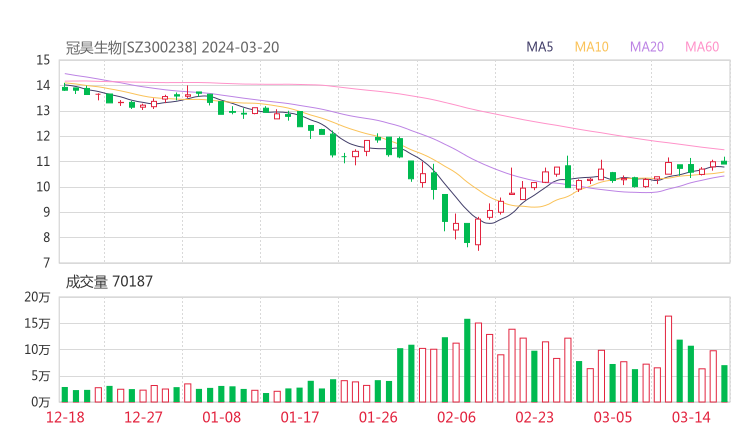The image size is (740, 440).
Task: Click the tallest red volume bar near 03-14
Action: 668,359
